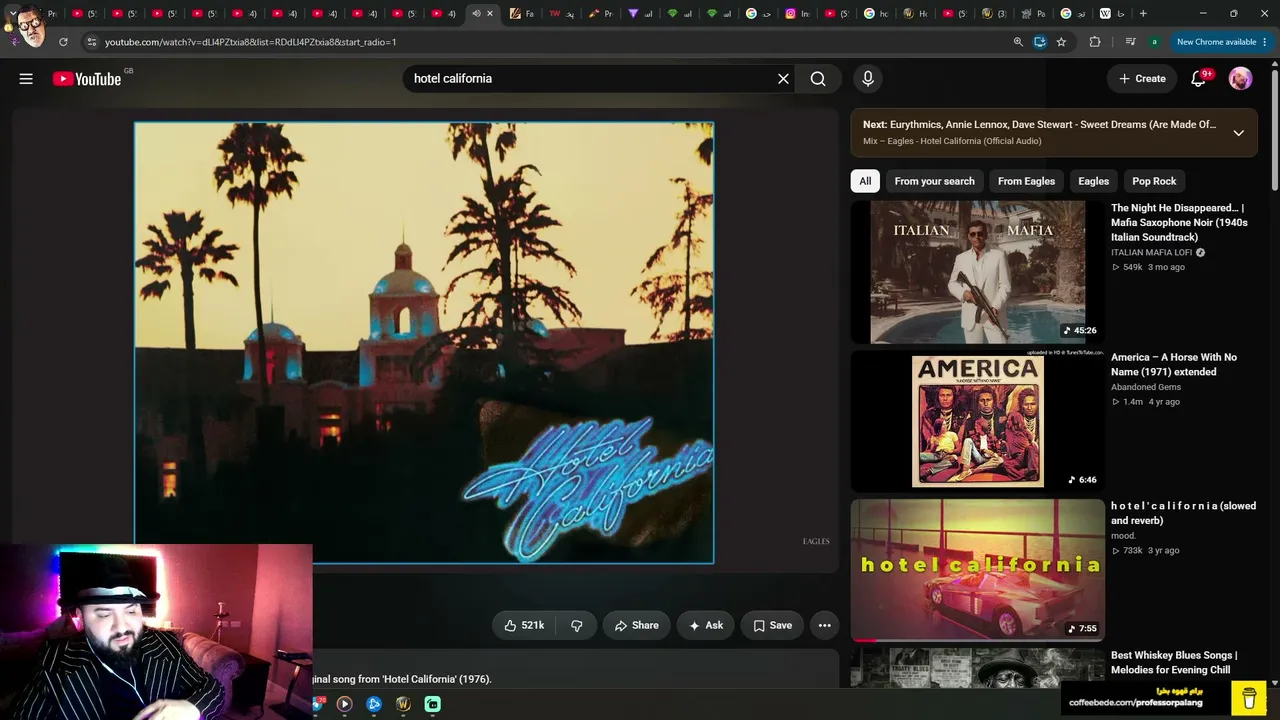The width and height of the screenshot is (1280, 720).
Task: Open 'hotel california (slowed and reverb)' title
Action: [x=1183, y=513]
